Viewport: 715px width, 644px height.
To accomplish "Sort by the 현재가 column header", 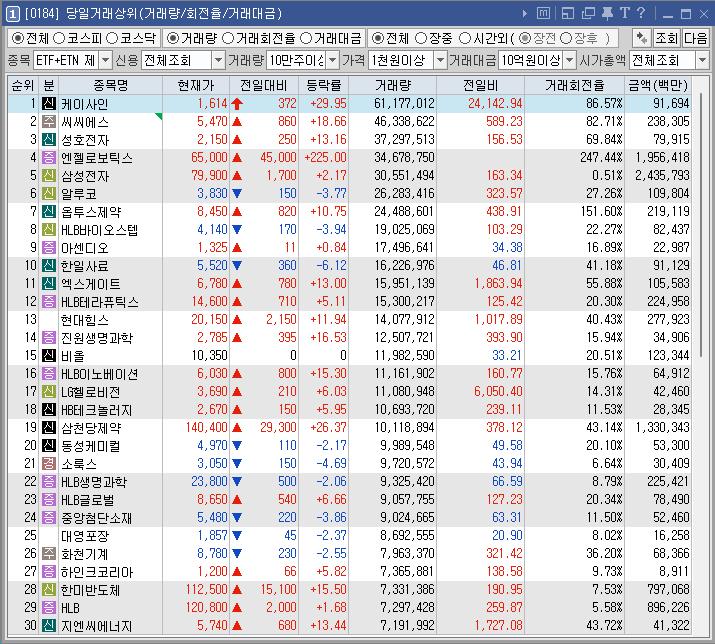I will pos(196,85).
